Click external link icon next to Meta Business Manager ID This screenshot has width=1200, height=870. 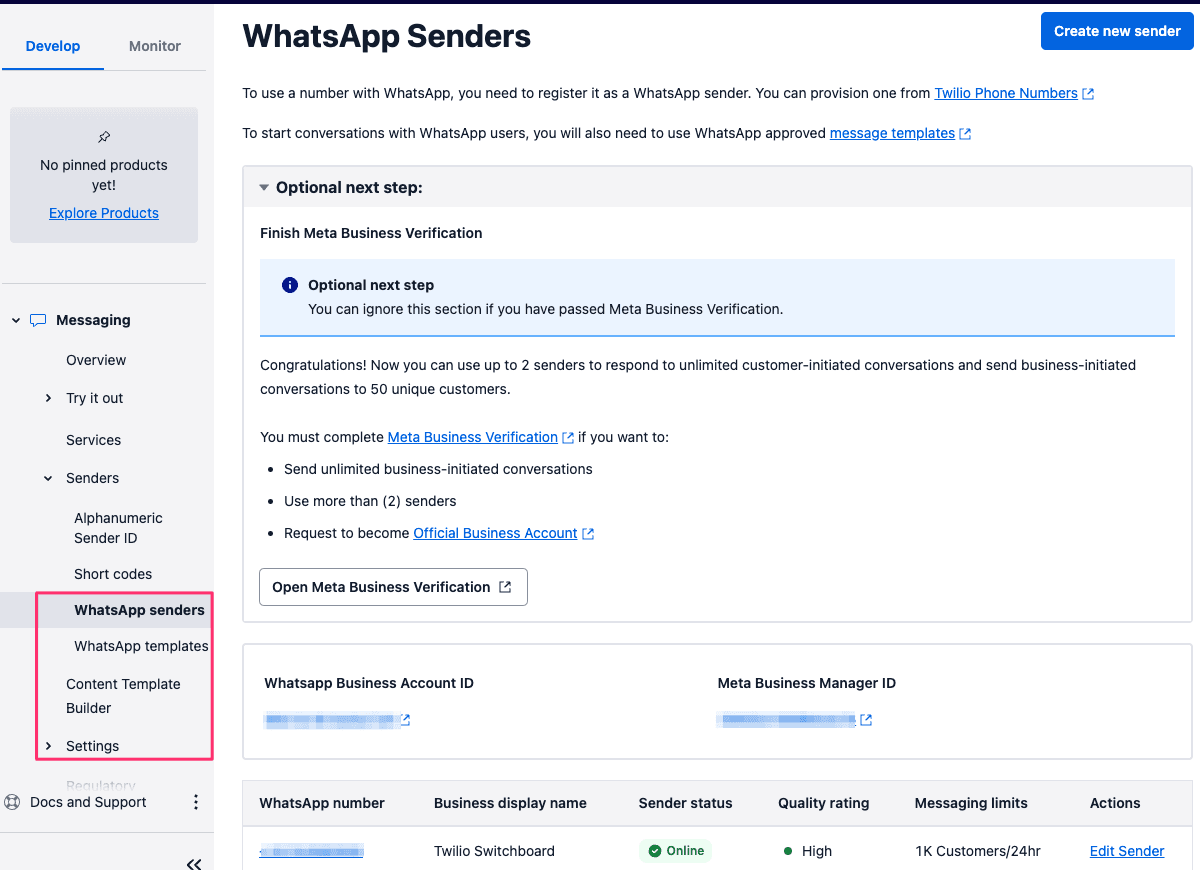(866, 720)
